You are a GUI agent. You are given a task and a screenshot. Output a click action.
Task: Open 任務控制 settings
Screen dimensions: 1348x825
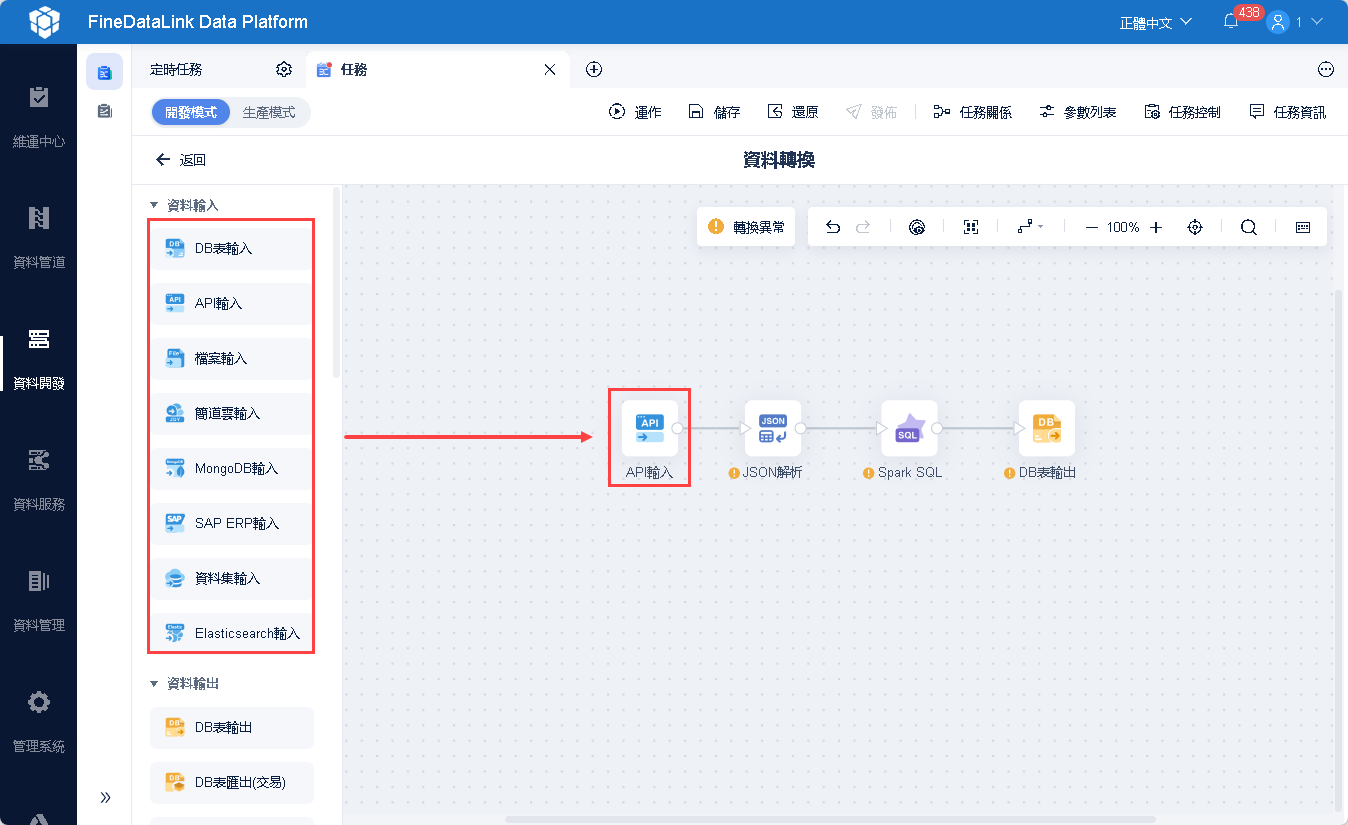1182,112
